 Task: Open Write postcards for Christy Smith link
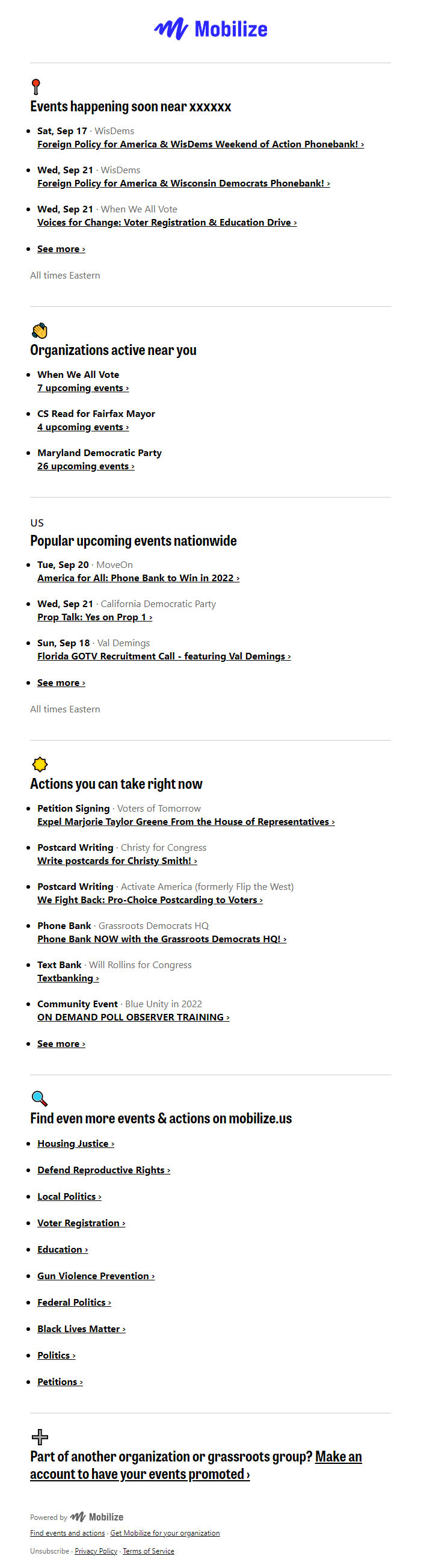coord(117,860)
